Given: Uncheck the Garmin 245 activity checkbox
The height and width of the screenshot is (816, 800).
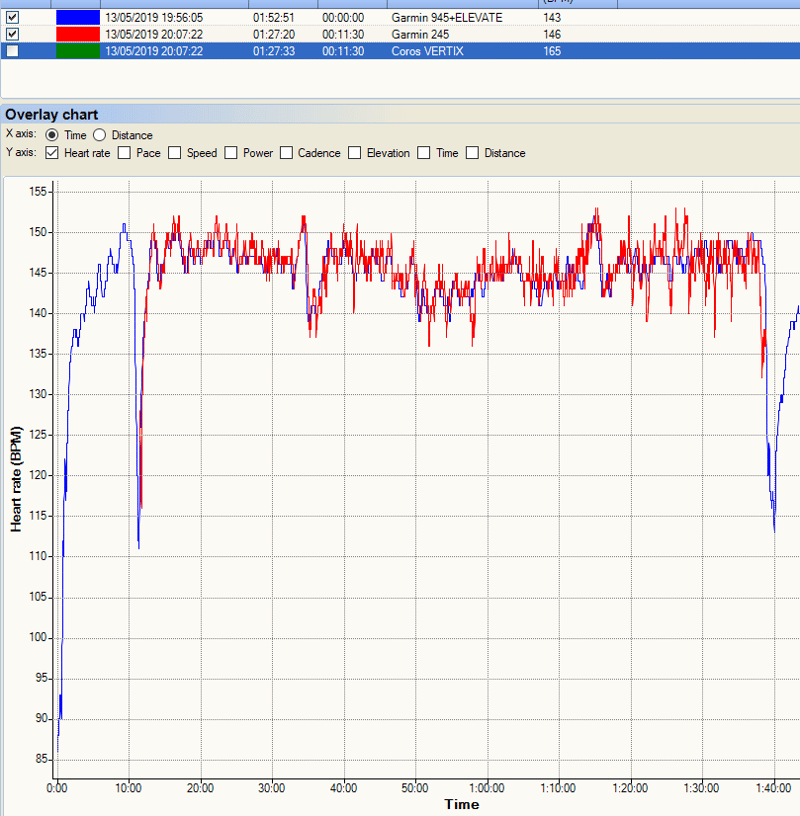Looking at the screenshot, I should click(12, 34).
